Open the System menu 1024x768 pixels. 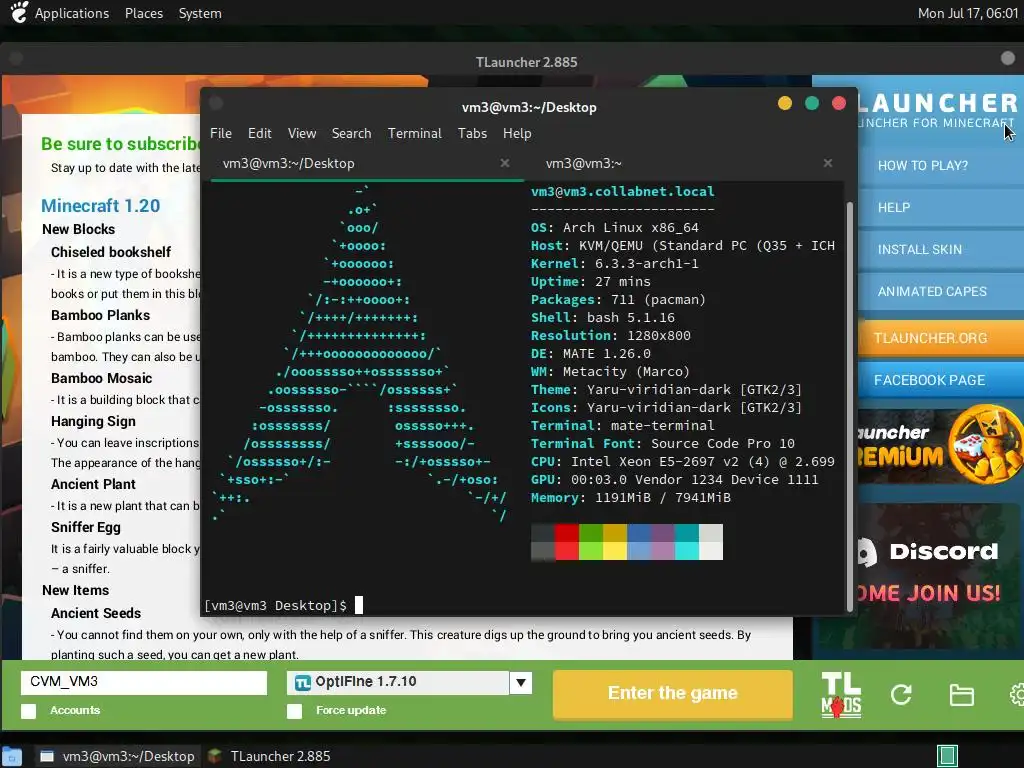tap(200, 13)
